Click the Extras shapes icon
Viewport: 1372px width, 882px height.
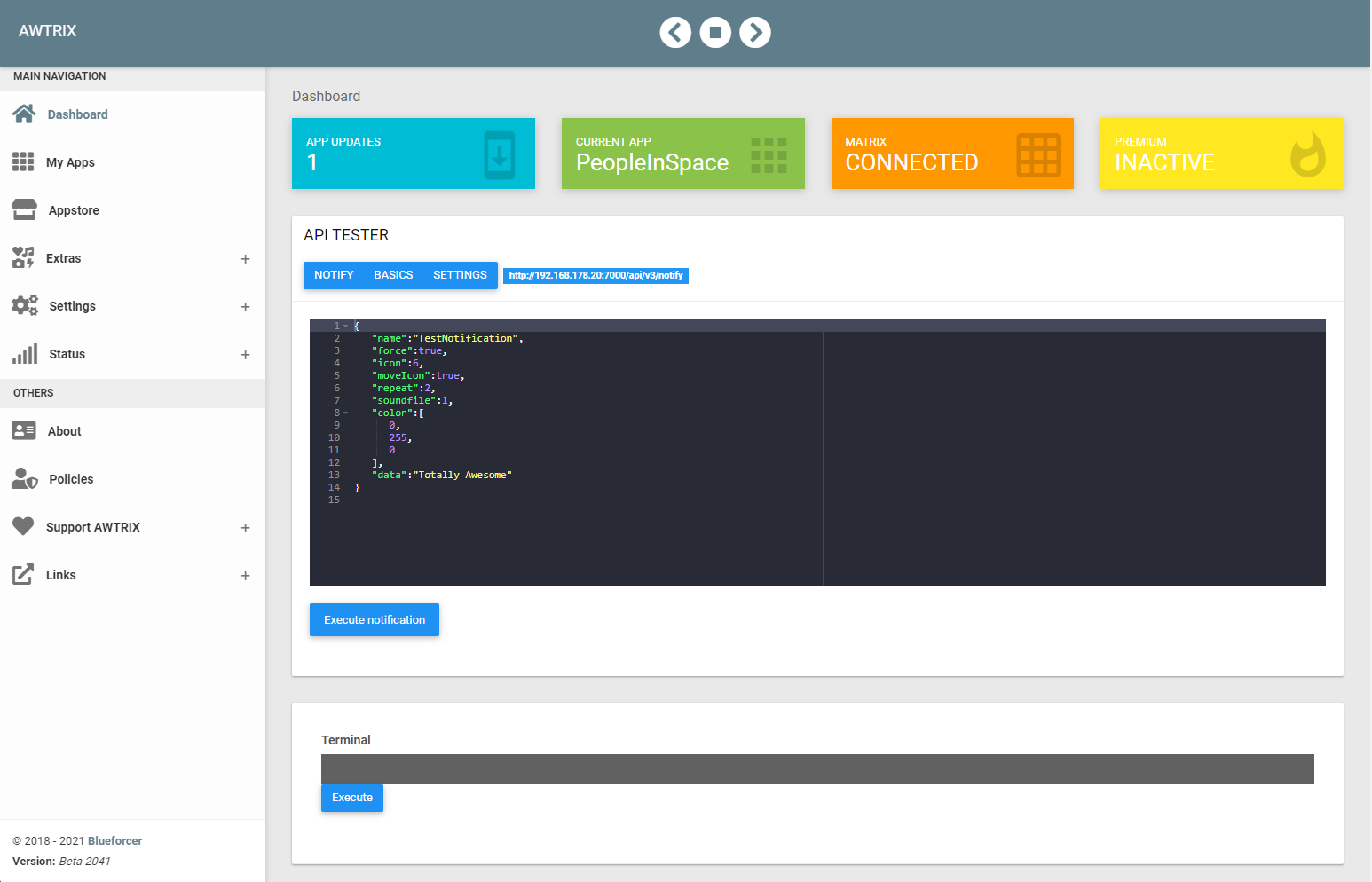click(x=23, y=258)
